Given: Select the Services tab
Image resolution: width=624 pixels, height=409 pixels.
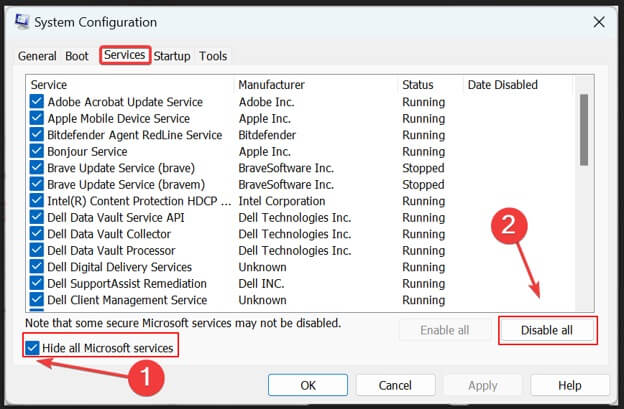Looking at the screenshot, I should tap(125, 55).
